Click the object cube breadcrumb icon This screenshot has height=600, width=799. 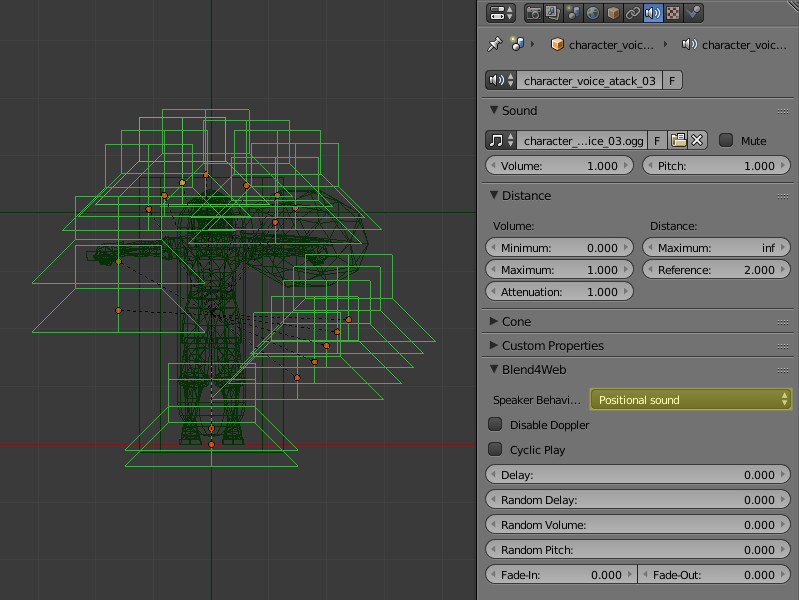(x=557, y=44)
